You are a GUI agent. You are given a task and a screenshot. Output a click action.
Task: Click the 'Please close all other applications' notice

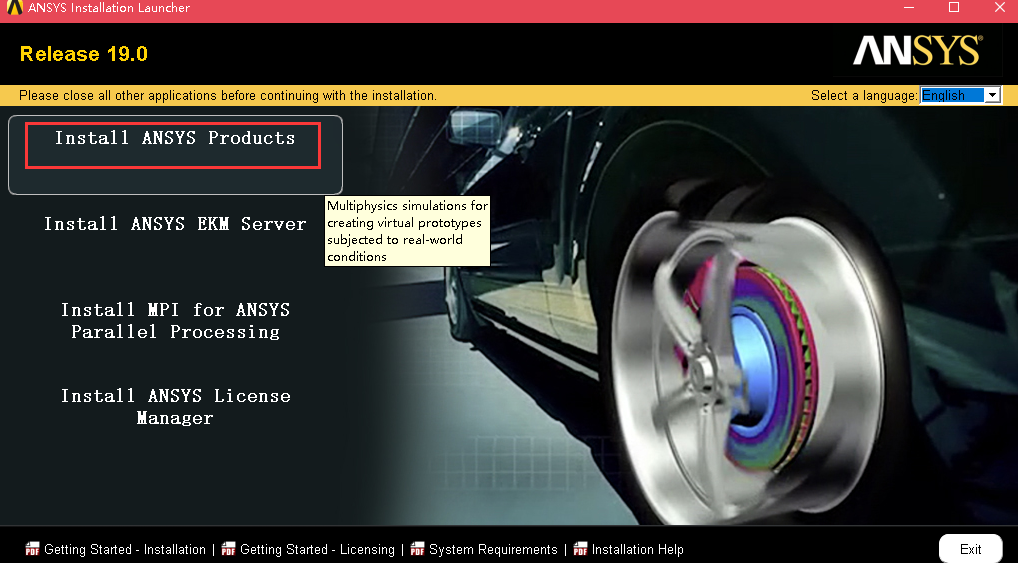click(228, 95)
